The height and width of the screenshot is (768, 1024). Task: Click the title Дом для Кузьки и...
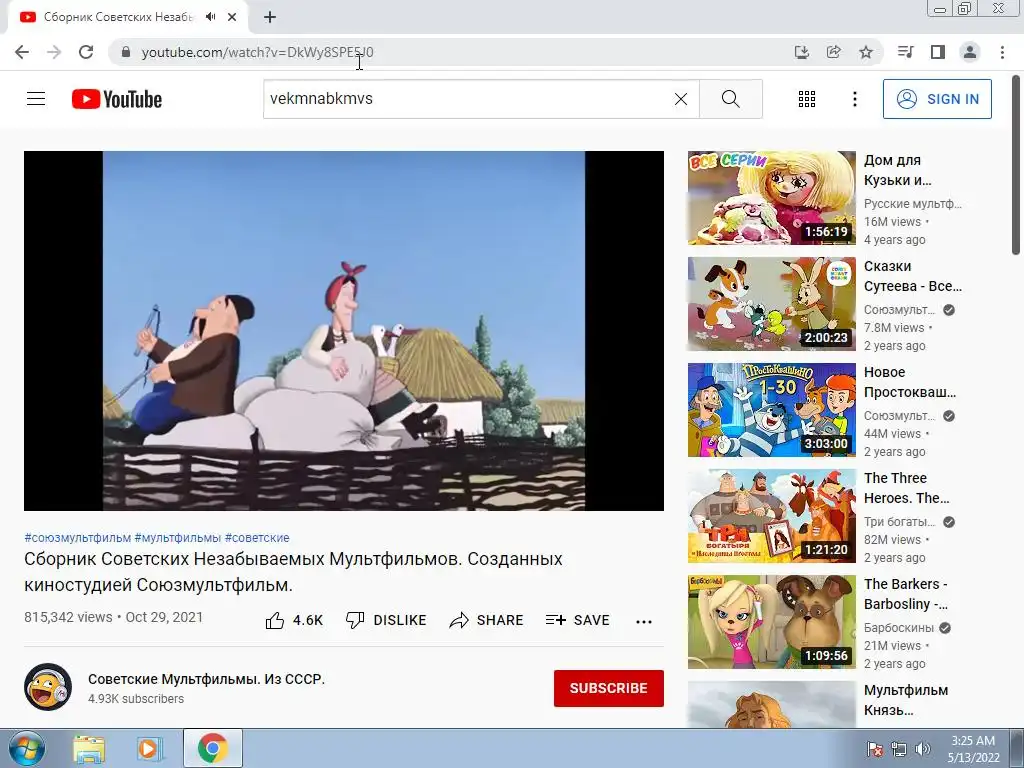(x=897, y=170)
